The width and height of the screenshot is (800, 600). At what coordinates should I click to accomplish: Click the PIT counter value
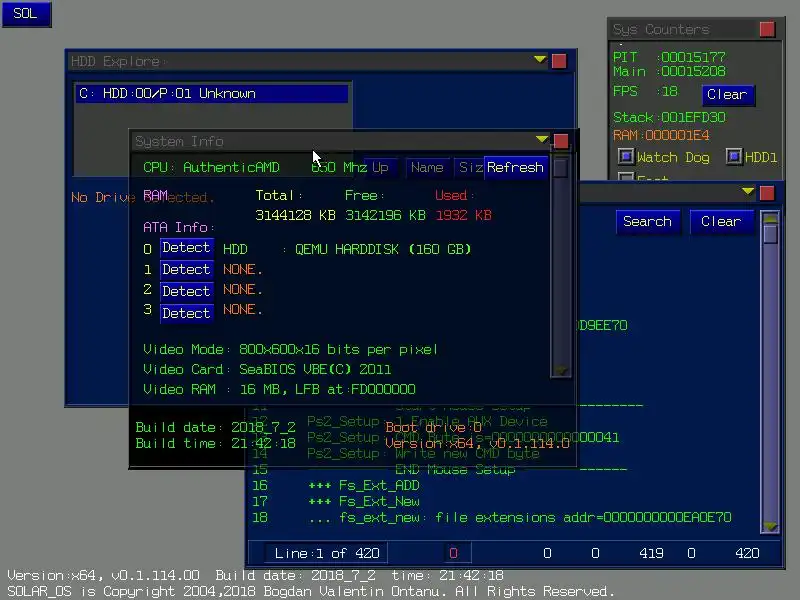(x=693, y=57)
